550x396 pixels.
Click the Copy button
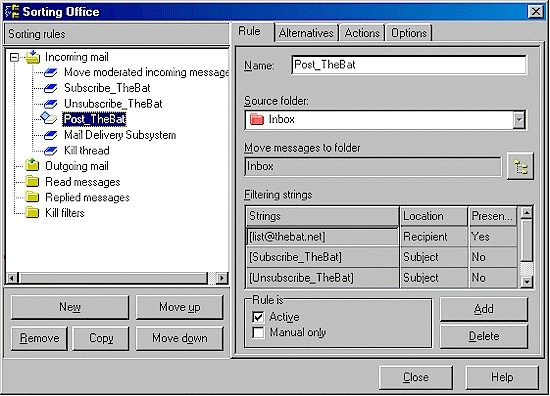[101, 338]
